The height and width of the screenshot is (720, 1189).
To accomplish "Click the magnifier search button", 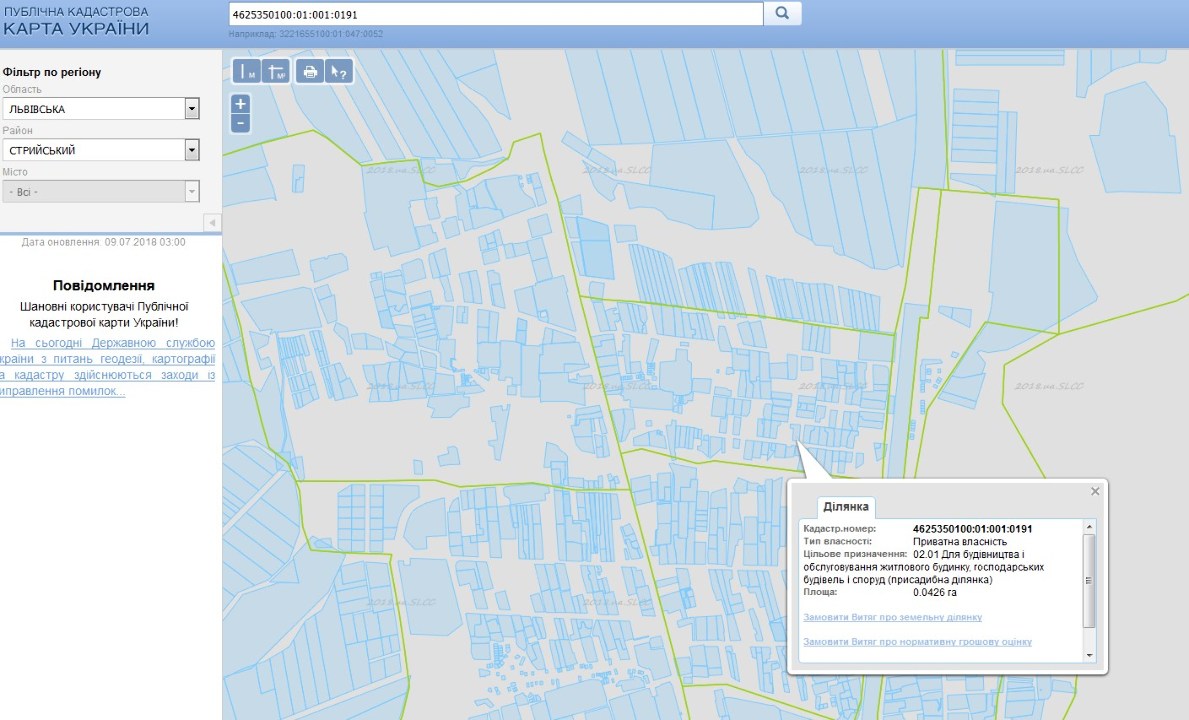I will (783, 14).
